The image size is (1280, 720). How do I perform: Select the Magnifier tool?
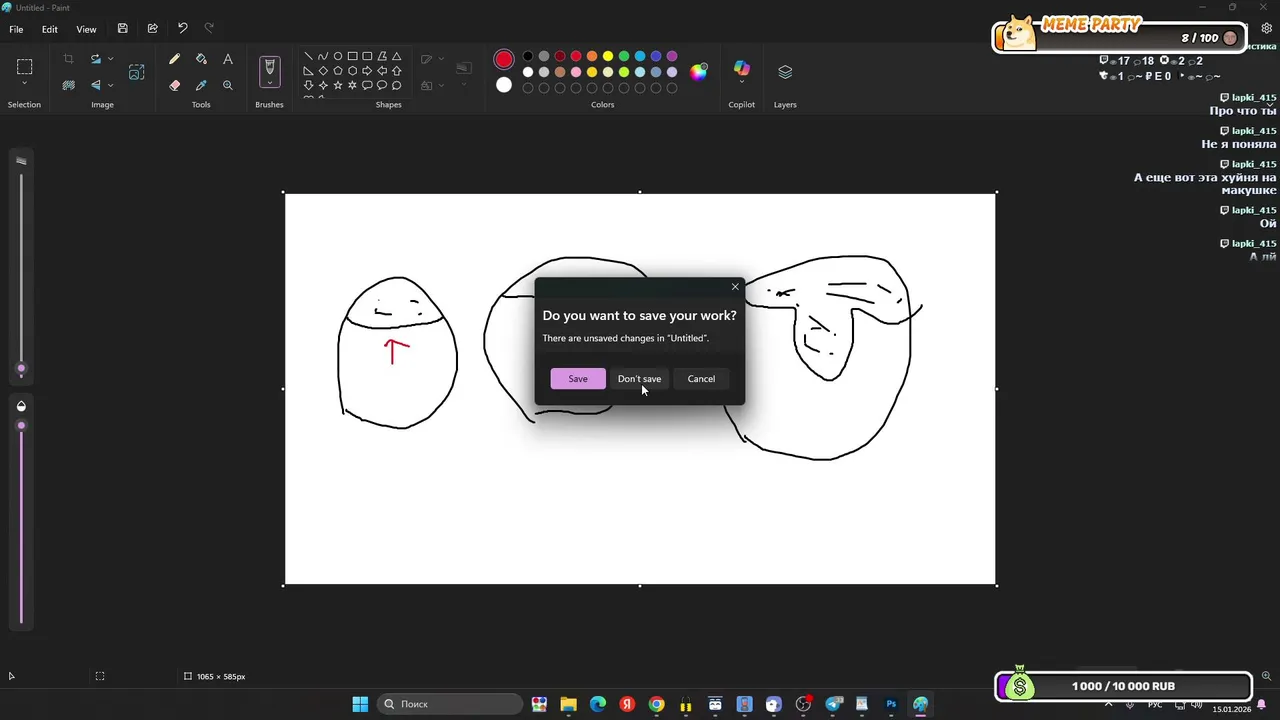pos(228,85)
